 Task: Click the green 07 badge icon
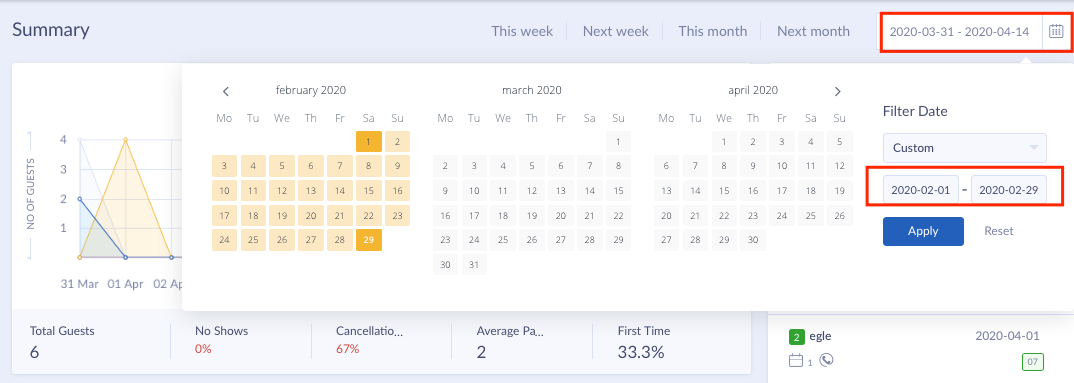pos(1032,361)
